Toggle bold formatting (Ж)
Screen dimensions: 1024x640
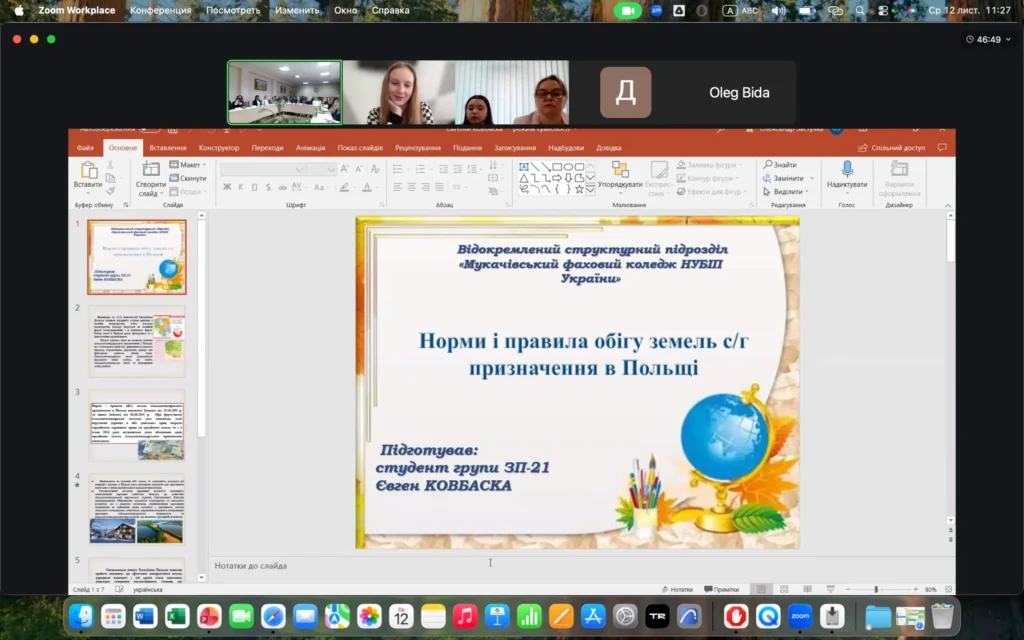coord(228,187)
